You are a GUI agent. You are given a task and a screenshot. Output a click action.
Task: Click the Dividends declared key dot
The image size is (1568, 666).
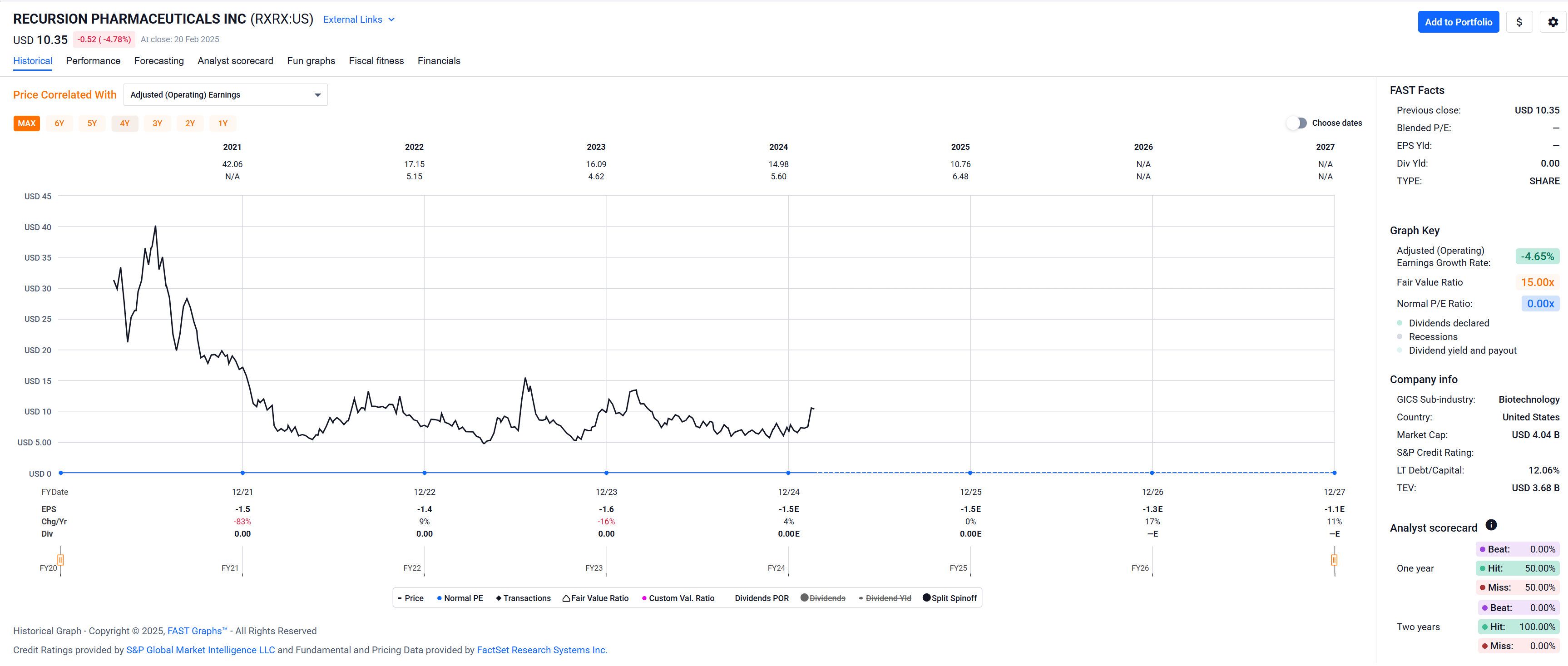click(x=1400, y=323)
